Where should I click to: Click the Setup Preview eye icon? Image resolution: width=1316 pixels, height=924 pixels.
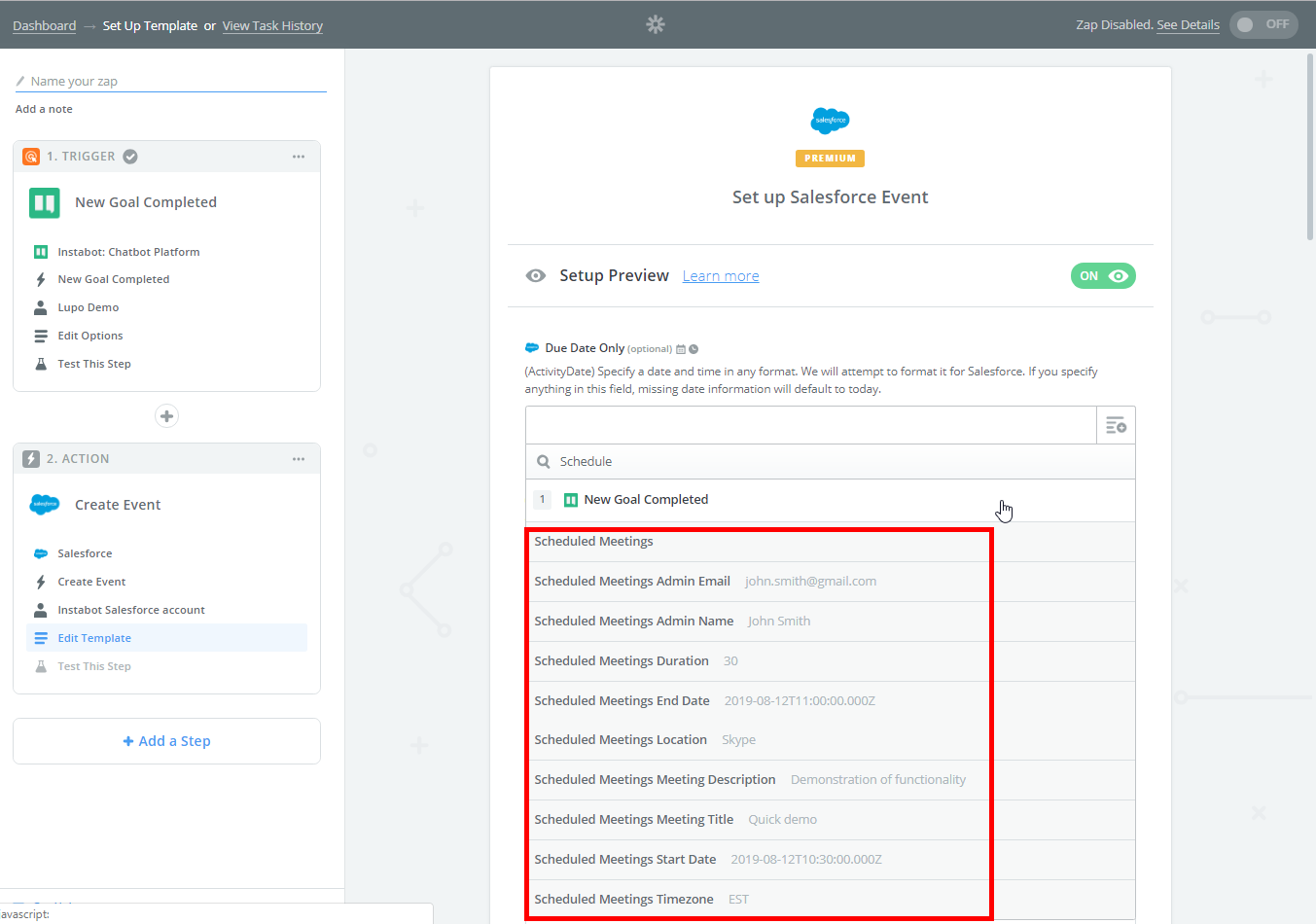pyautogui.click(x=535, y=276)
